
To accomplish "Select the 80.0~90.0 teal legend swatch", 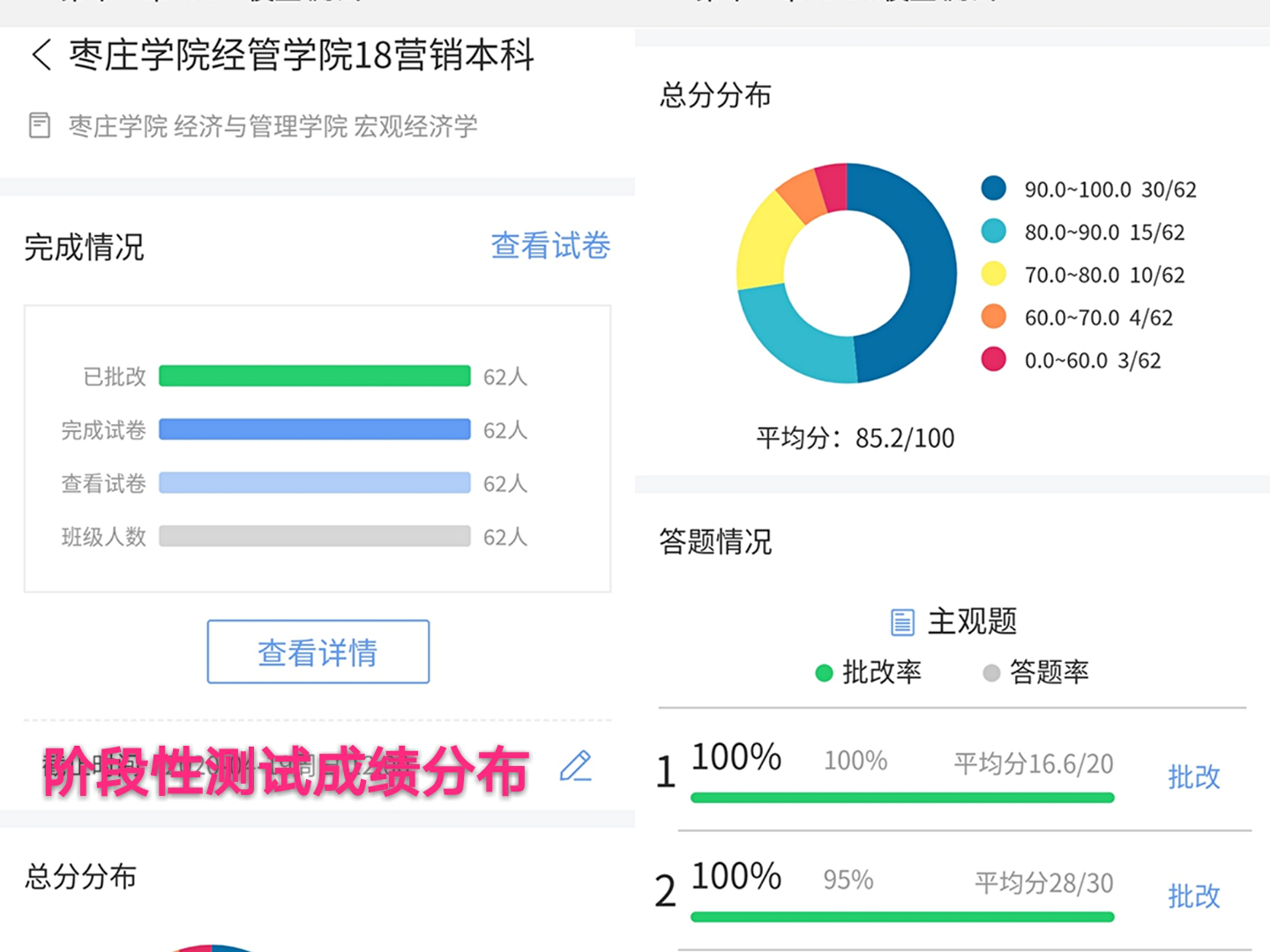I will coord(994,231).
